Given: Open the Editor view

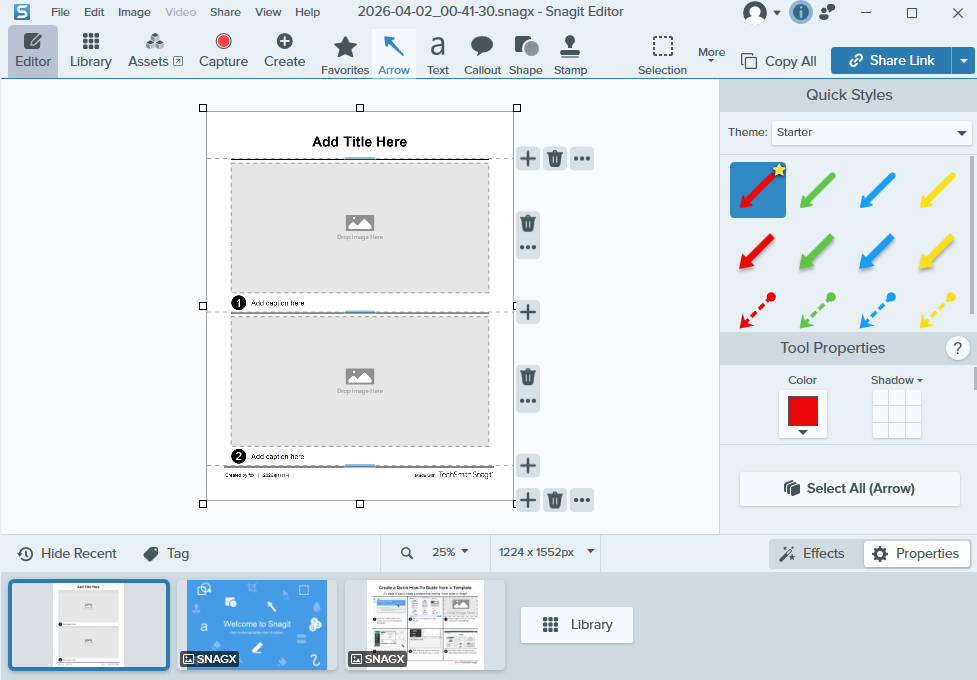Looking at the screenshot, I should pyautogui.click(x=33, y=52).
